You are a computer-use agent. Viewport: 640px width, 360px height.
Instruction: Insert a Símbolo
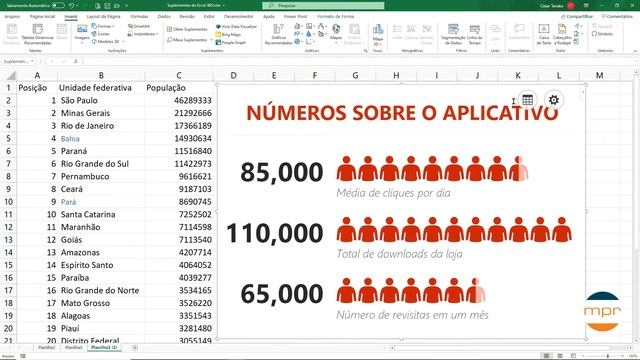pos(602,34)
